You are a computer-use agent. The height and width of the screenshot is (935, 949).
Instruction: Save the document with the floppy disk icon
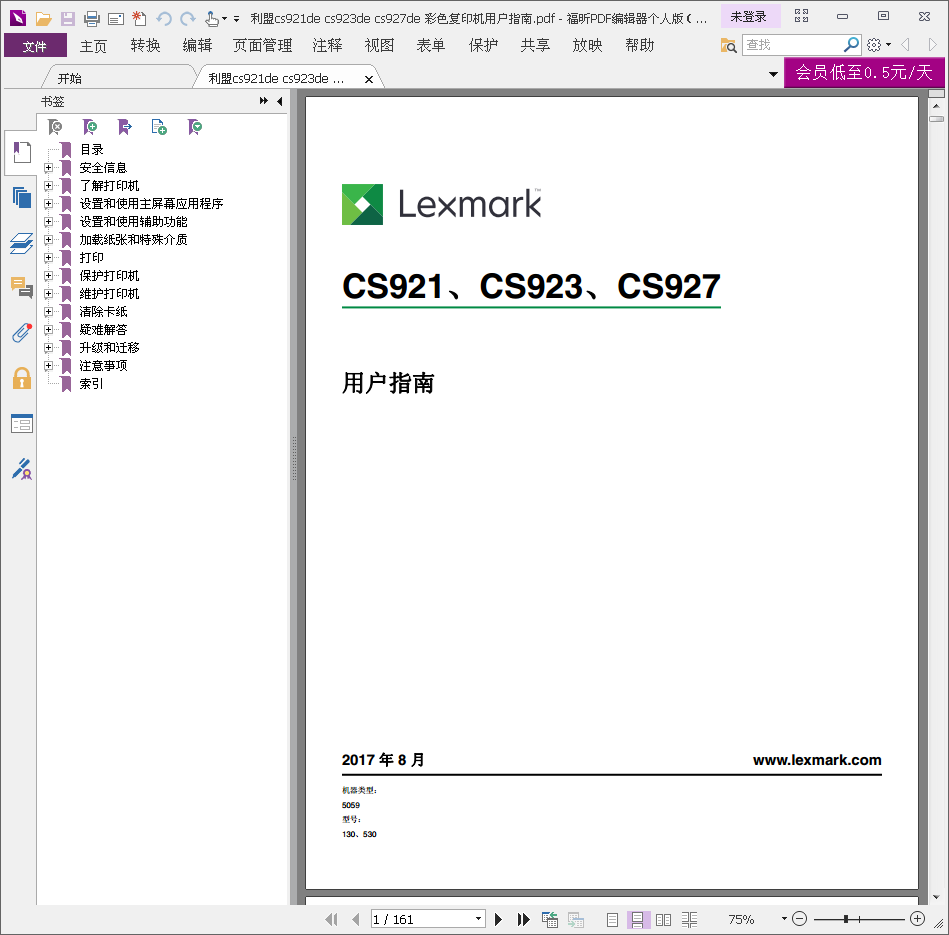(68, 19)
